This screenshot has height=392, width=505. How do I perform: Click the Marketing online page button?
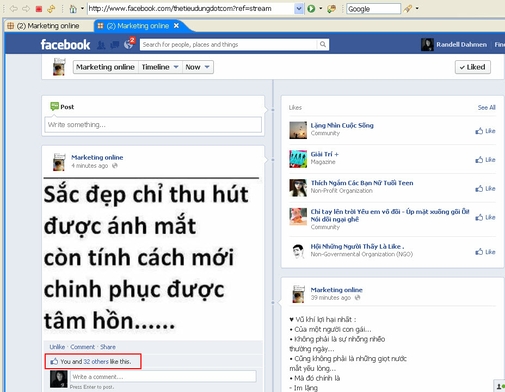pos(105,67)
